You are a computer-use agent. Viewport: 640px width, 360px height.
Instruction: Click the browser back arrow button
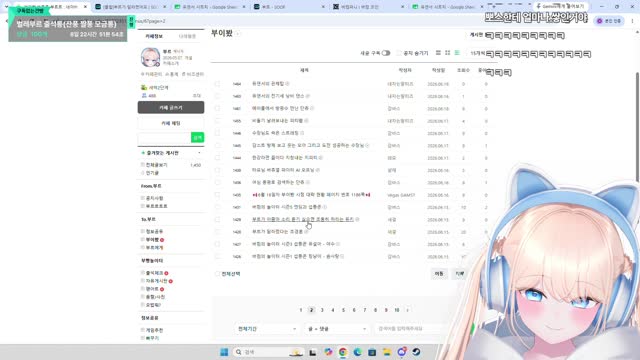(7, 21)
